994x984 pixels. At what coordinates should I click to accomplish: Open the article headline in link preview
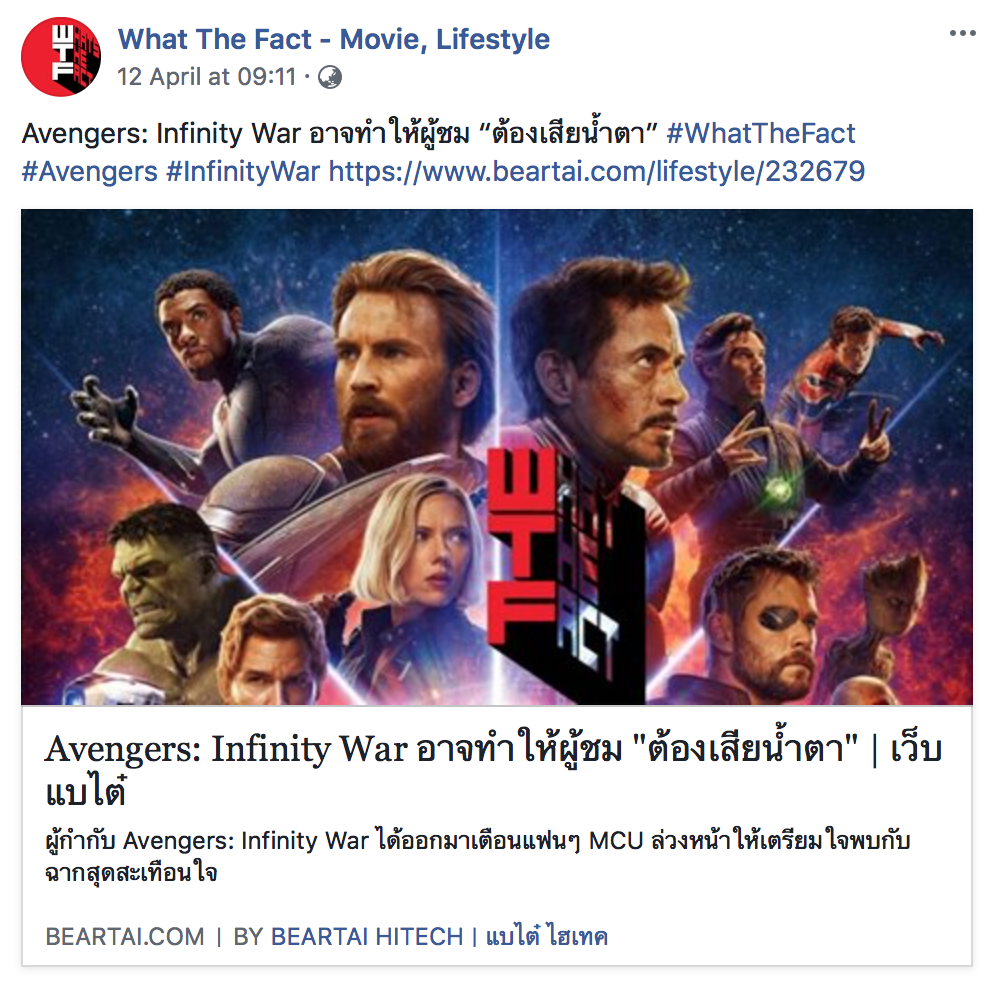click(493, 769)
